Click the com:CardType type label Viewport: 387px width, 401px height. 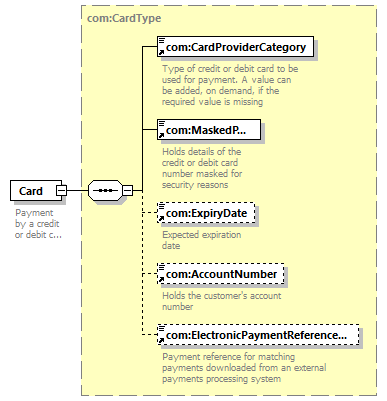coord(124,18)
